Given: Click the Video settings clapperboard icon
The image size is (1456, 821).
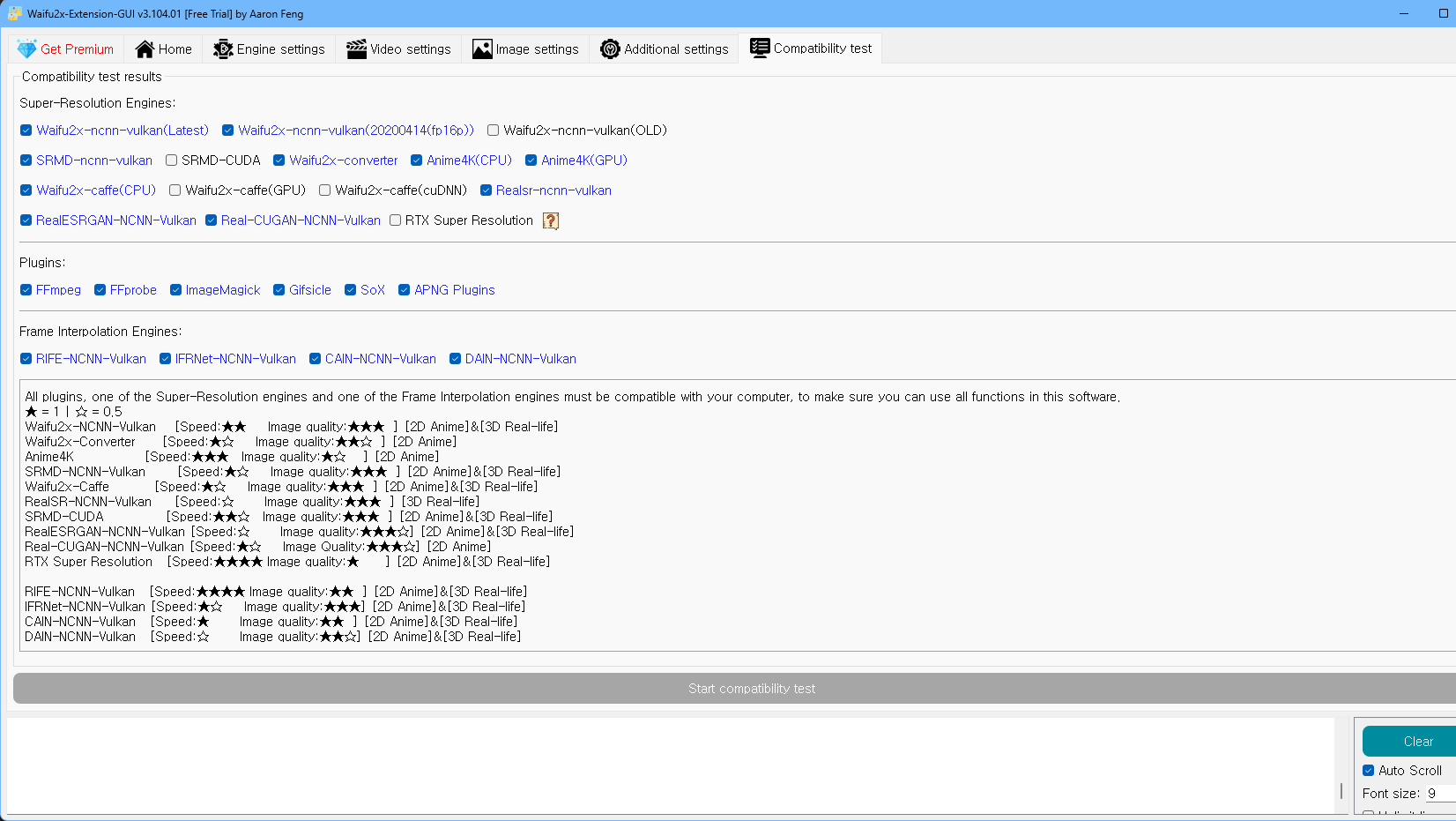Looking at the screenshot, I should pyautogui.click(x=356, y=49).
